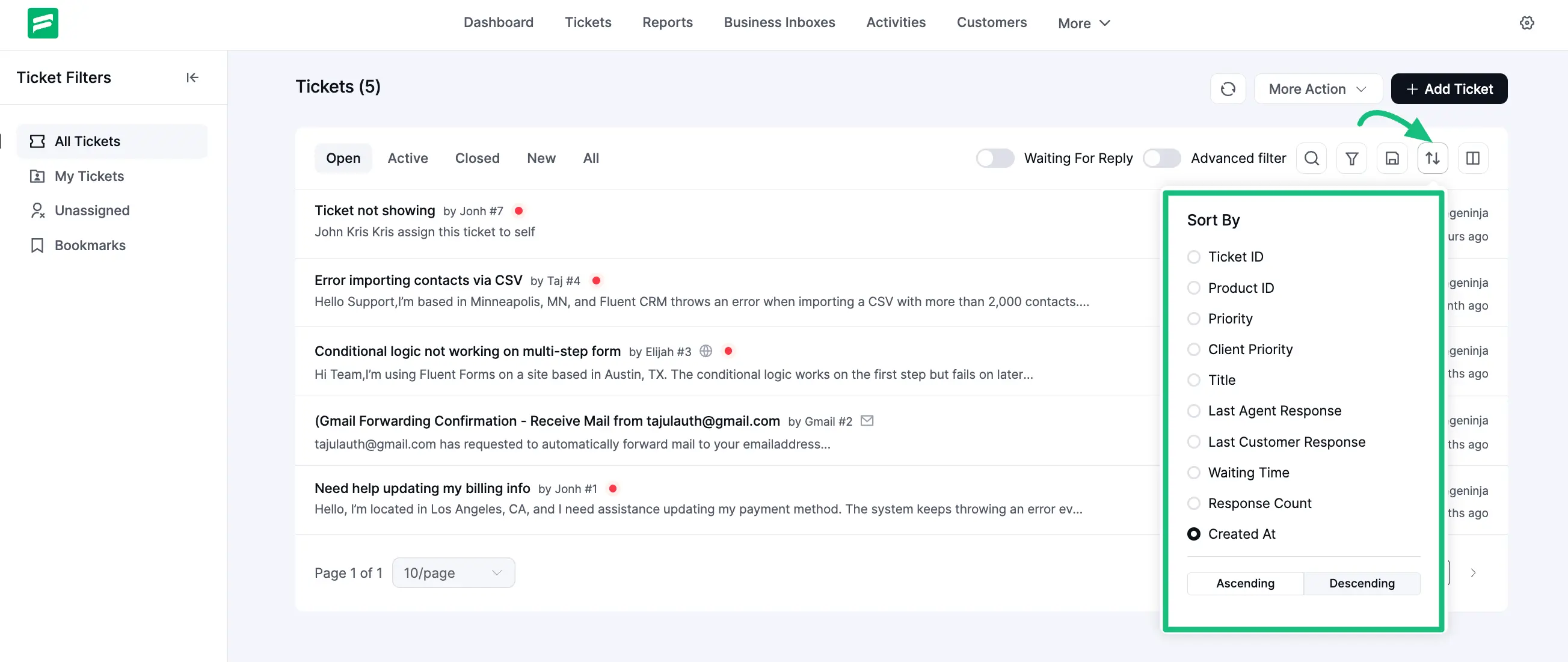Toggle the sort arrows icon
Screen dimensions: 1568x662
[x=1432, y=158]
